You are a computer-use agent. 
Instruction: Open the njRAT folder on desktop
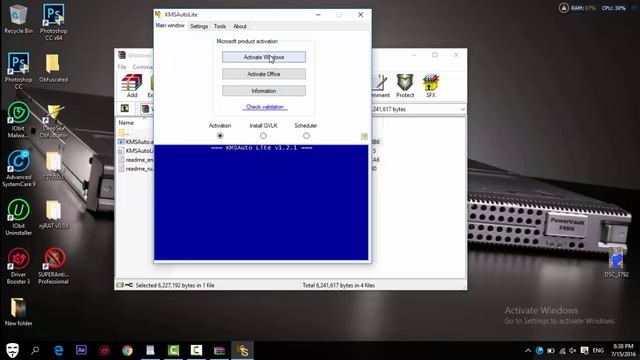click(53, 214)
